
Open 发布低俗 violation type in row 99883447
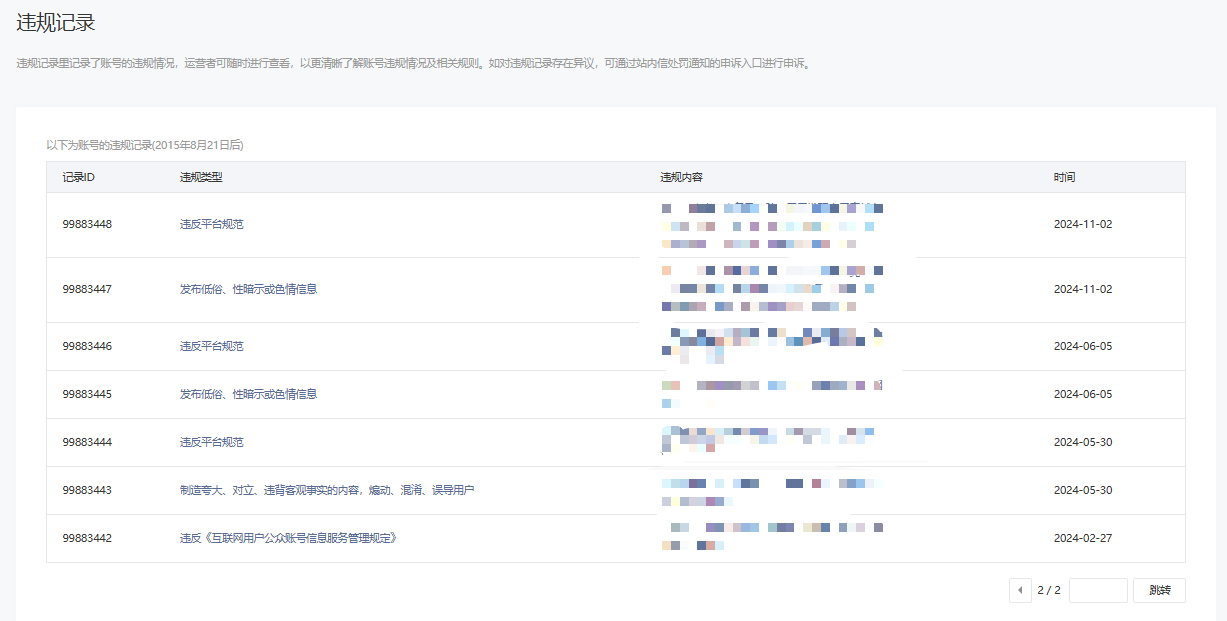point(248,289)
